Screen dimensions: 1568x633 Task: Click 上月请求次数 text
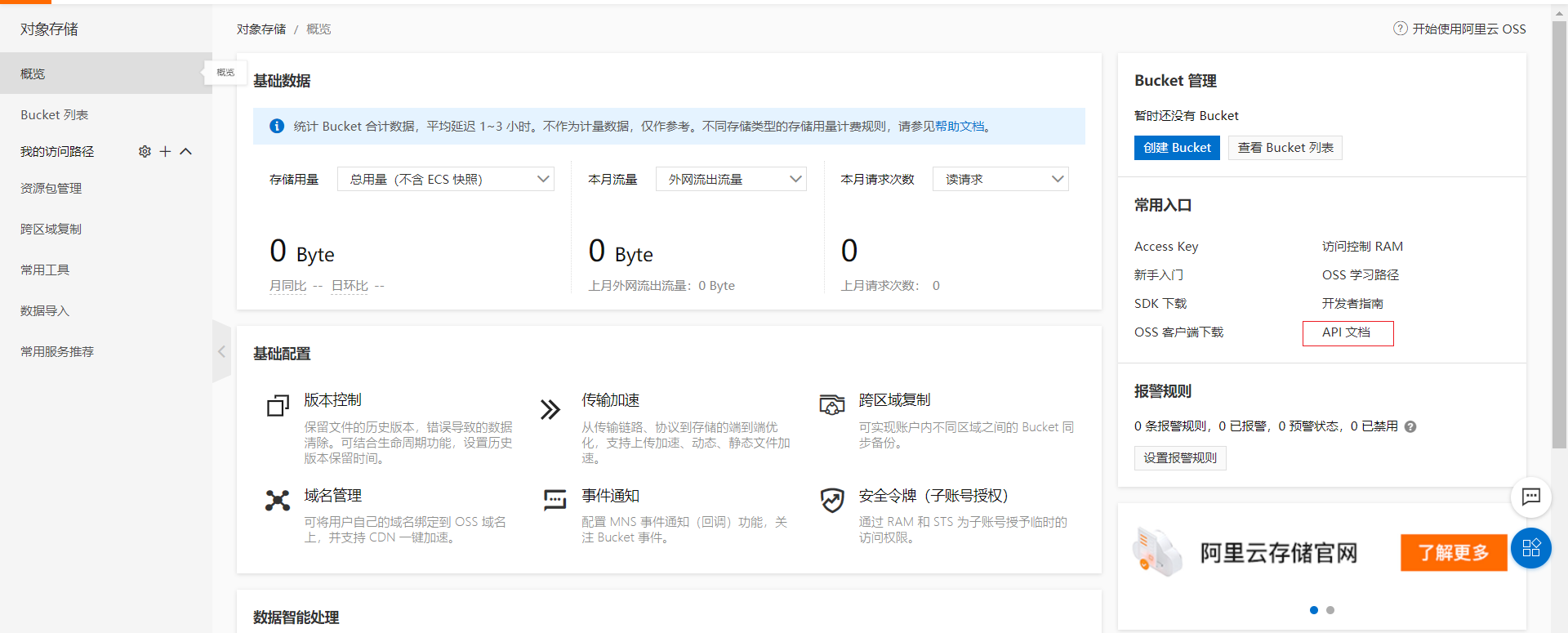pyautogui.click(x=890, y=286)
